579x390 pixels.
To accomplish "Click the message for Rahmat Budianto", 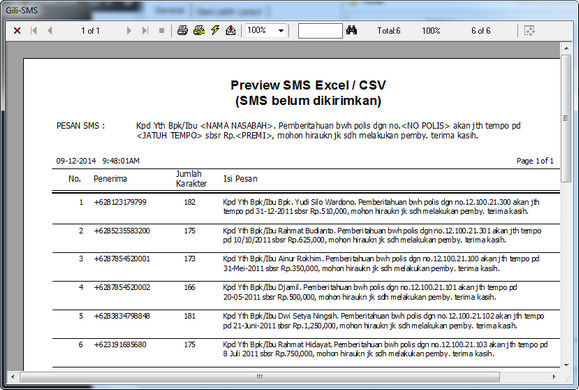I will [382, 235].
